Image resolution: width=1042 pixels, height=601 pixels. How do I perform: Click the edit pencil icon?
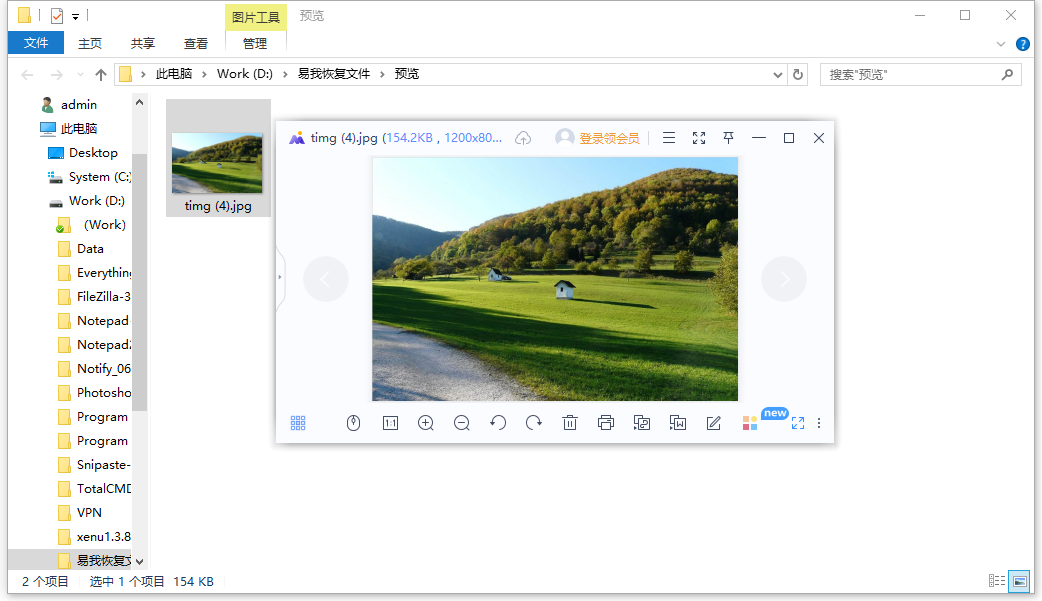tap(714, 423)
